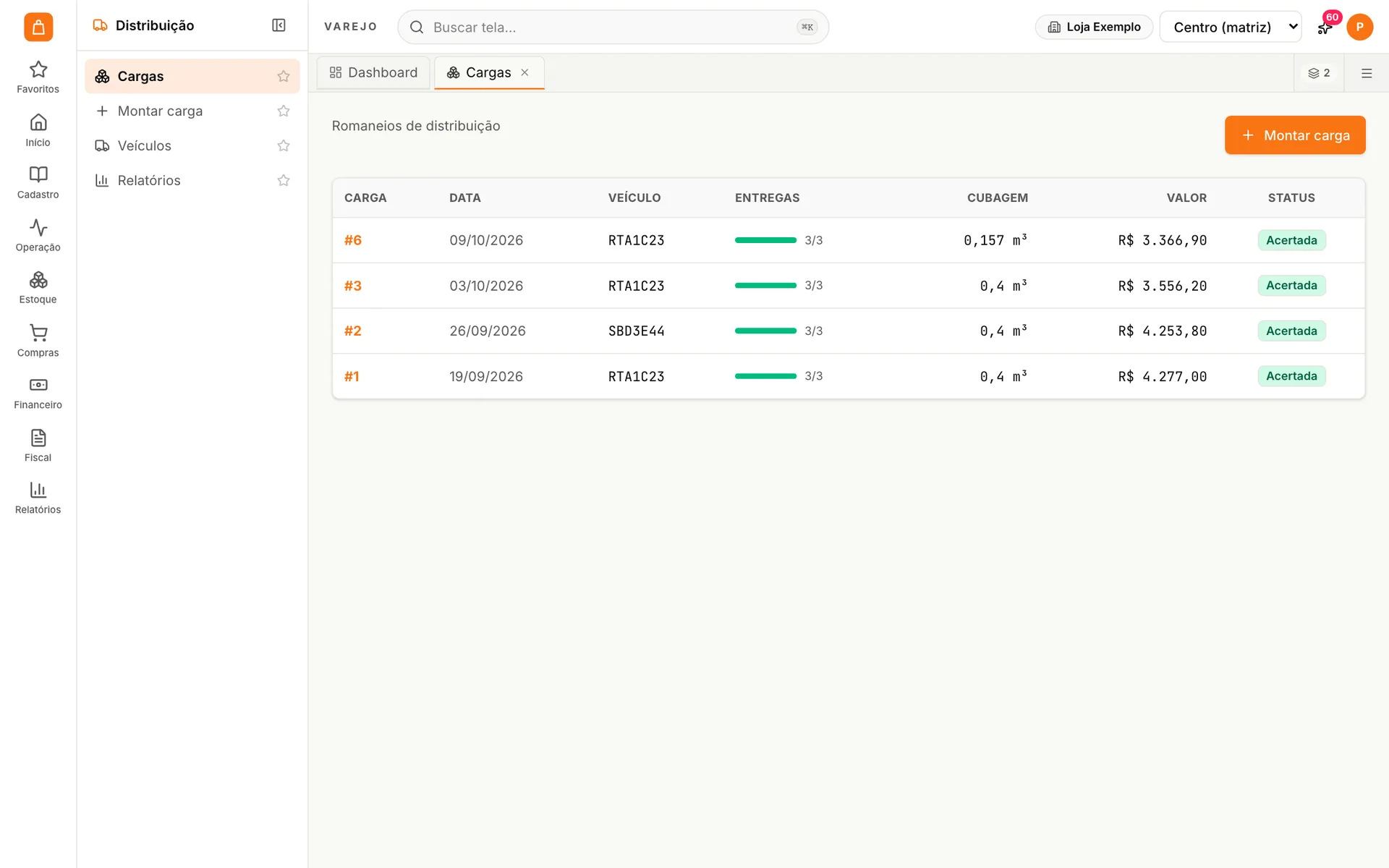Favorite the Cargas menu item star
1389x868 pixels.
point(284,76)
